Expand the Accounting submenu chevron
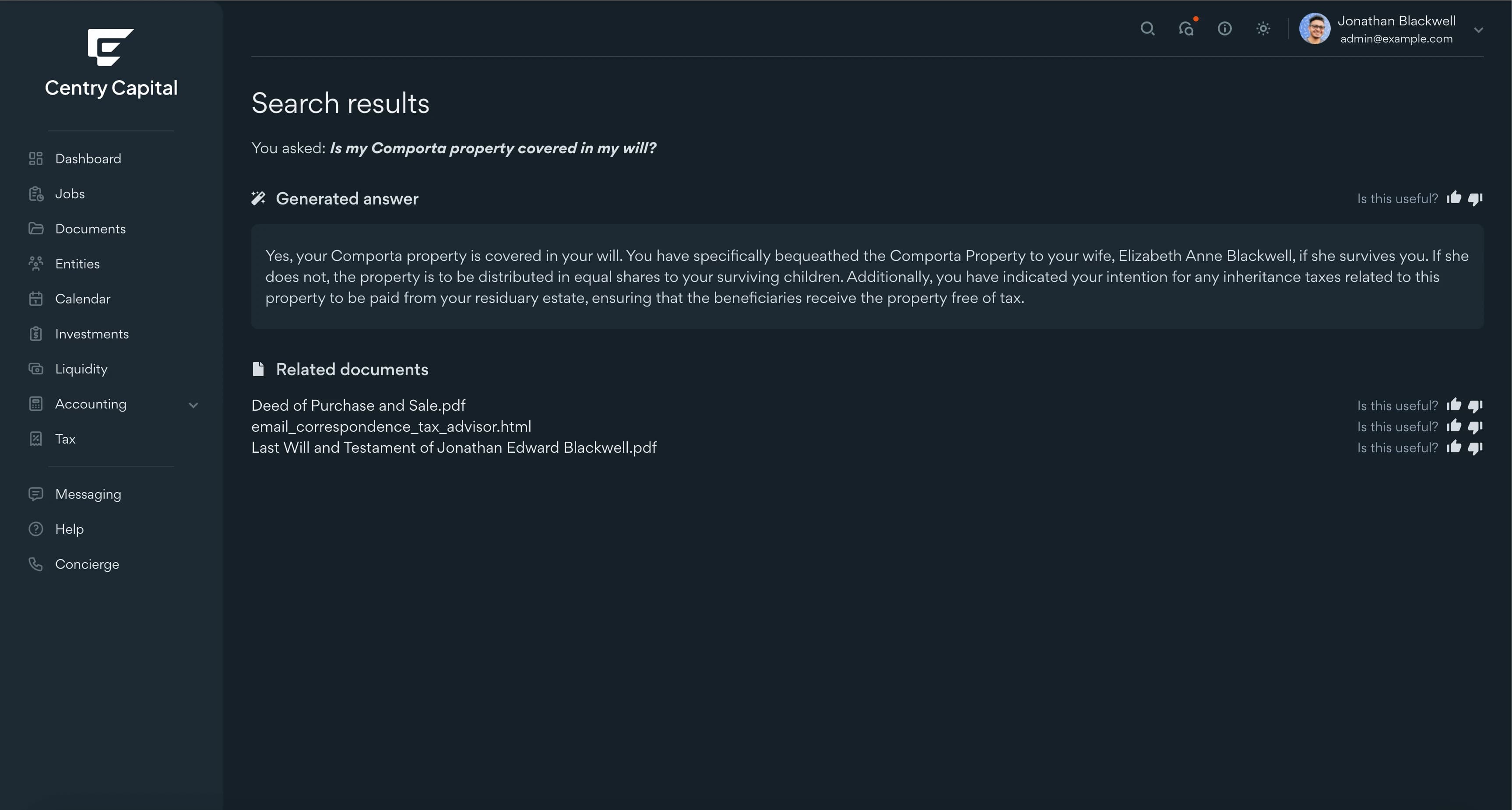Image resolution: width=1512 pixels, height=810 pixels. (193, 405)
